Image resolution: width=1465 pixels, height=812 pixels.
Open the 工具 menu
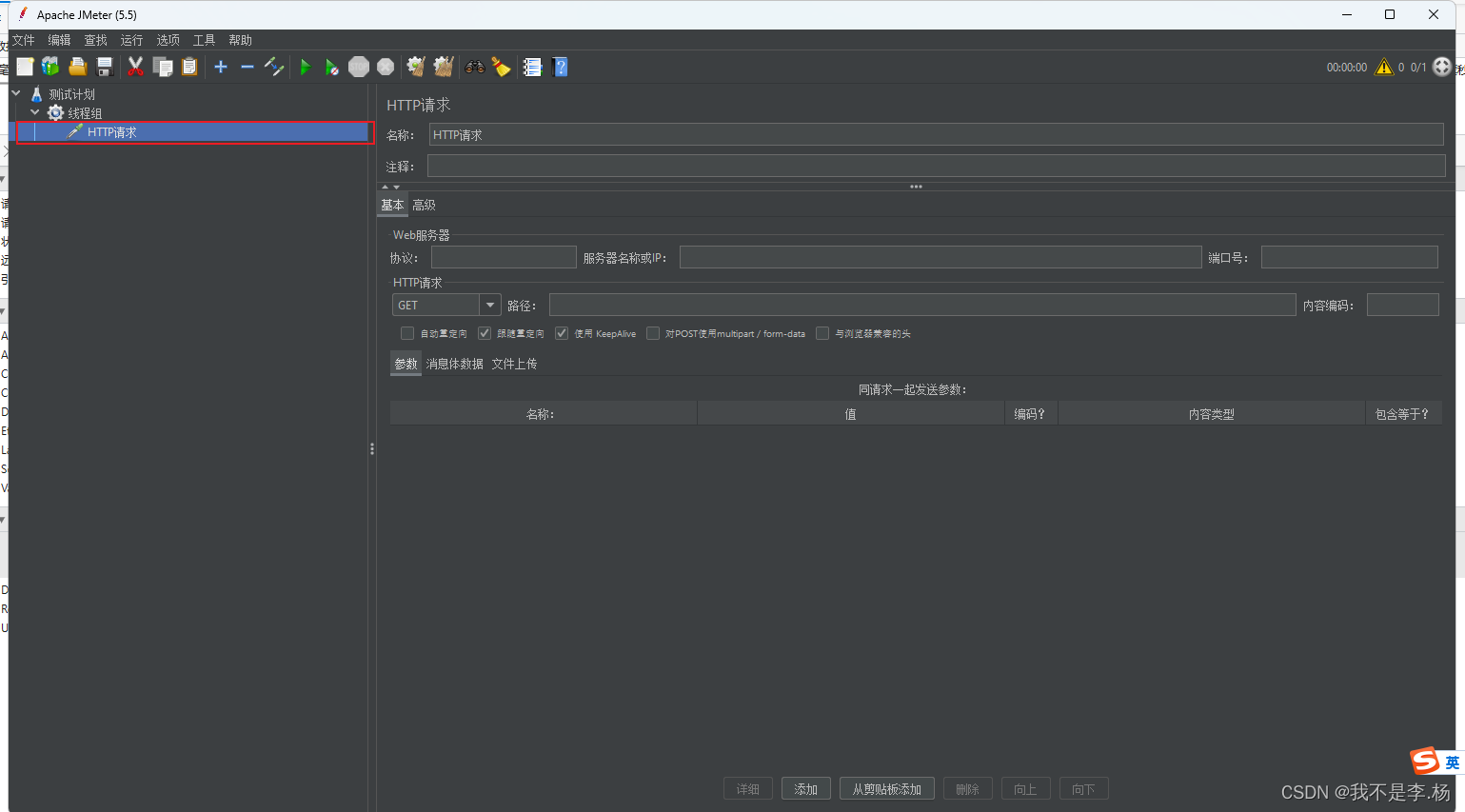pos(204,40)
